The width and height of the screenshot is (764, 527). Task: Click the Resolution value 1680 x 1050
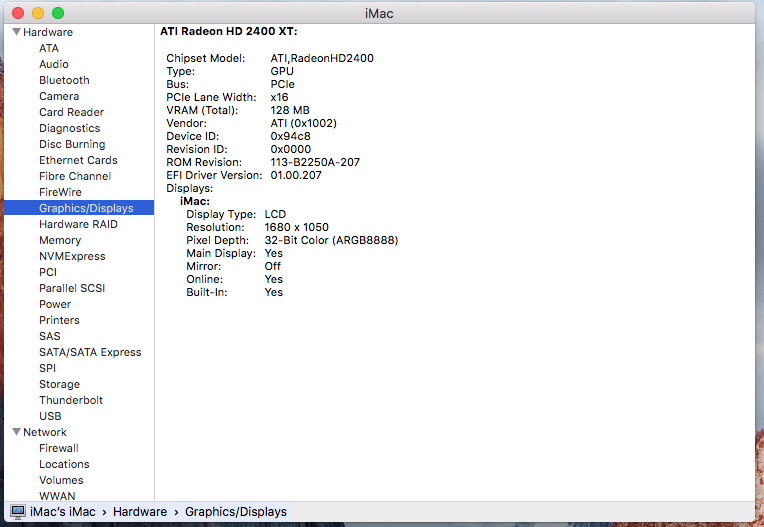click(x=297, y=227)
